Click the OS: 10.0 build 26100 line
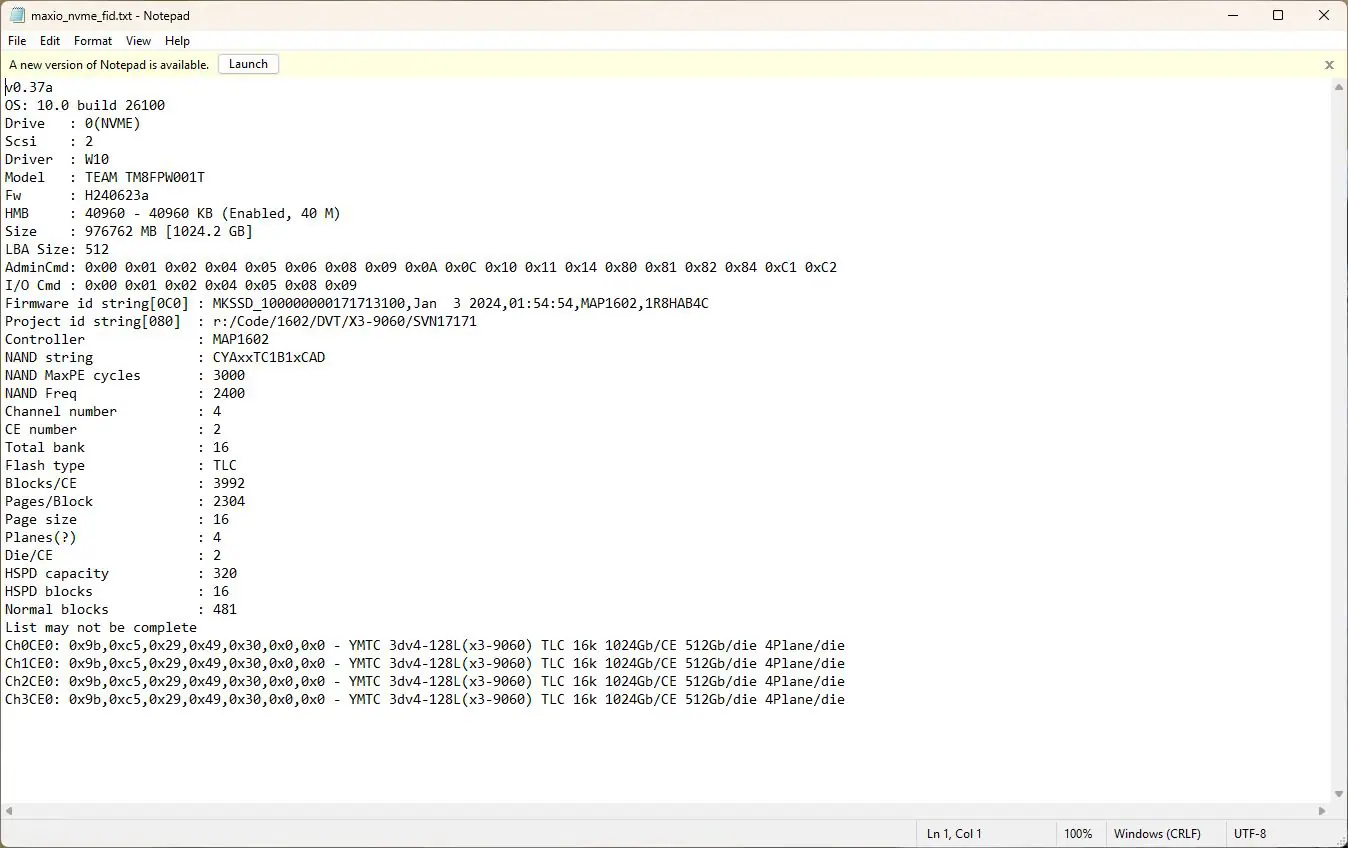The height and width of the screenshot is (848, 1348). 85,105
